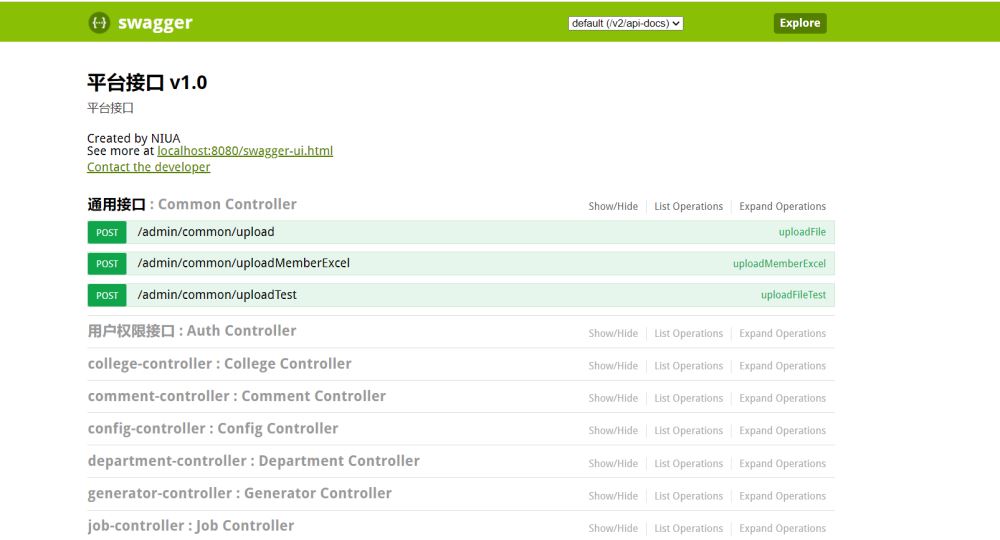Image resolution: width=1000 pixels, height=540 pixels.
Task: List Operations for Department Controller
Action: click(688, 463)
